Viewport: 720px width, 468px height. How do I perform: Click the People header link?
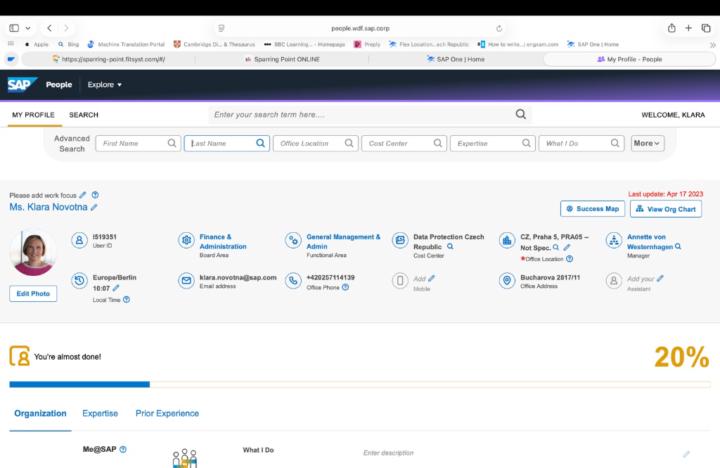[x=59, y=85]
